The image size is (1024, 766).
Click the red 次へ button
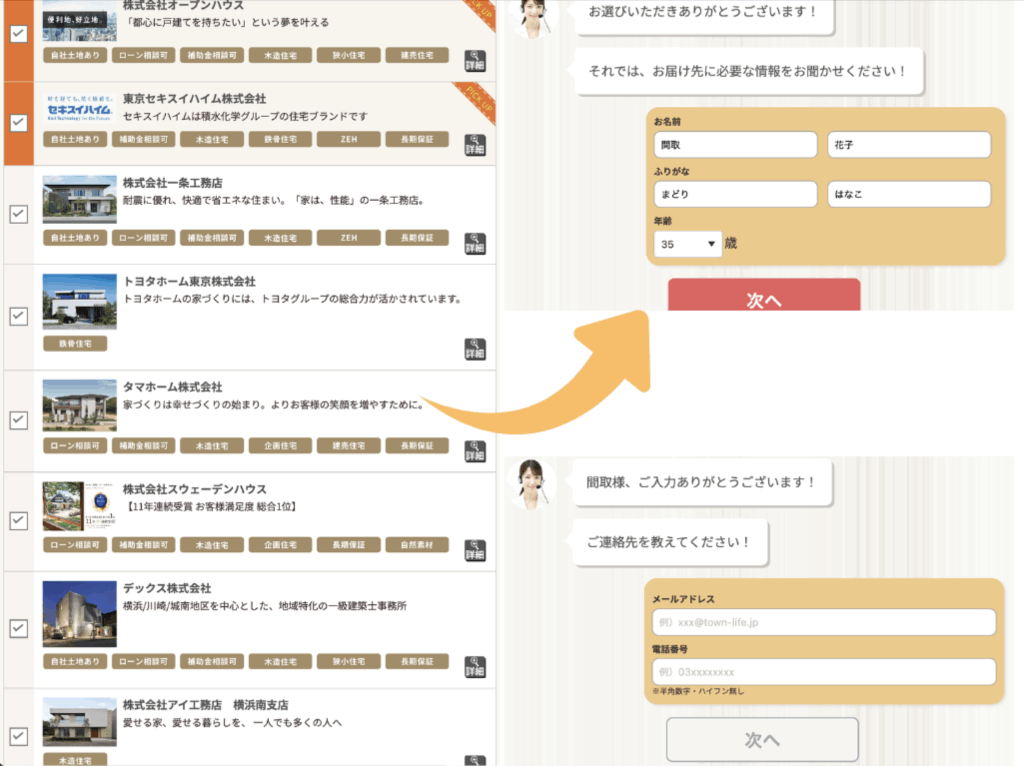(763, 295)
